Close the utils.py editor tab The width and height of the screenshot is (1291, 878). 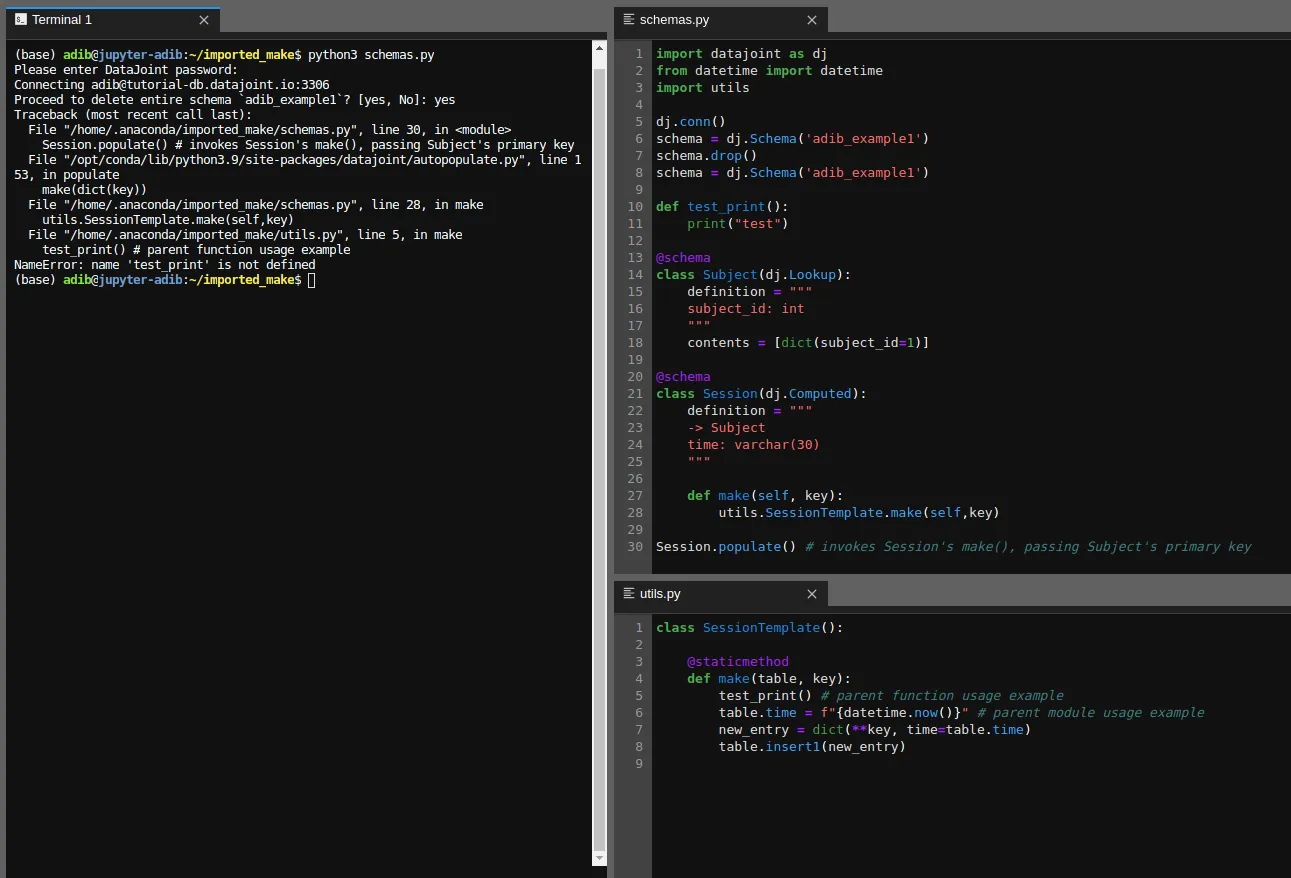812,594
